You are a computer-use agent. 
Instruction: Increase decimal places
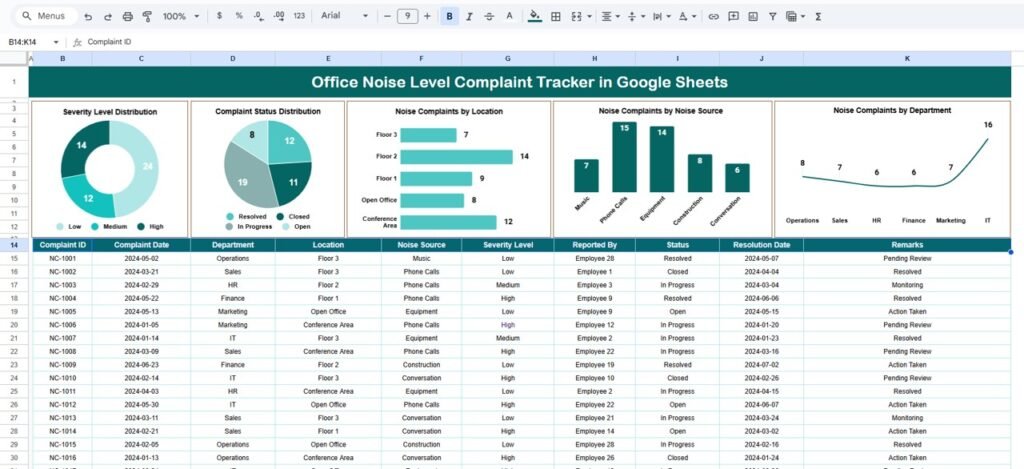(279, 16)
